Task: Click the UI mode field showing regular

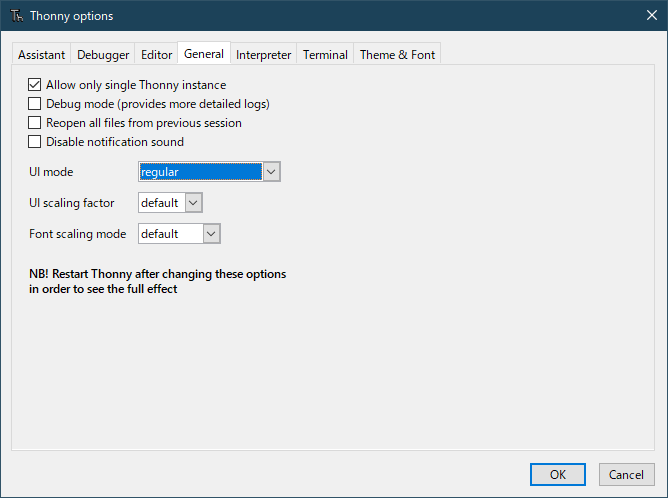Action: 201,172
